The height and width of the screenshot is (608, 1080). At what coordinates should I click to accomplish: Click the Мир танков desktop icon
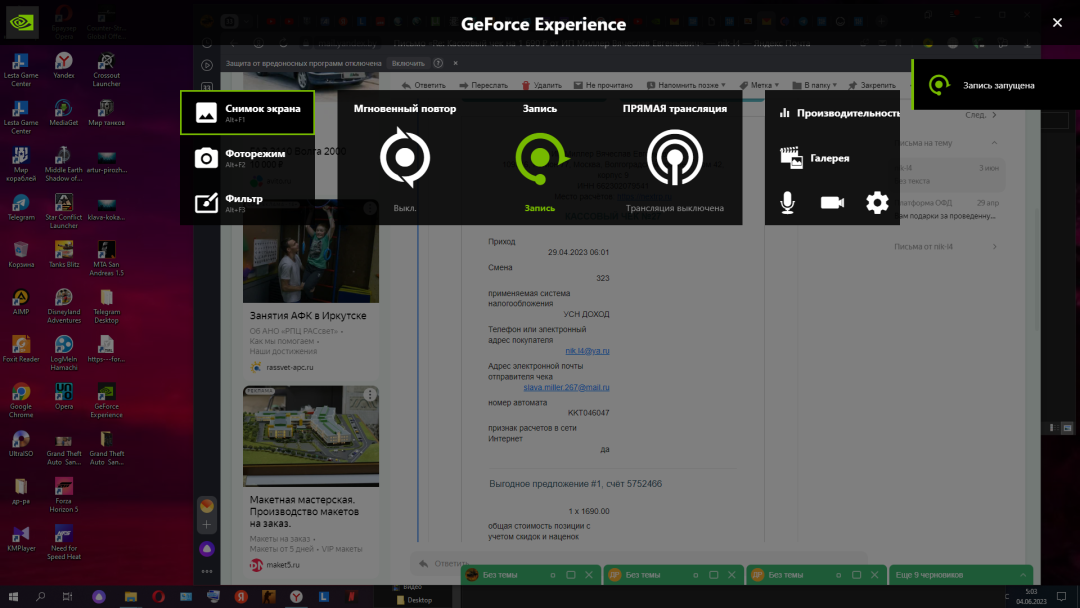click(x=106, y=114)
